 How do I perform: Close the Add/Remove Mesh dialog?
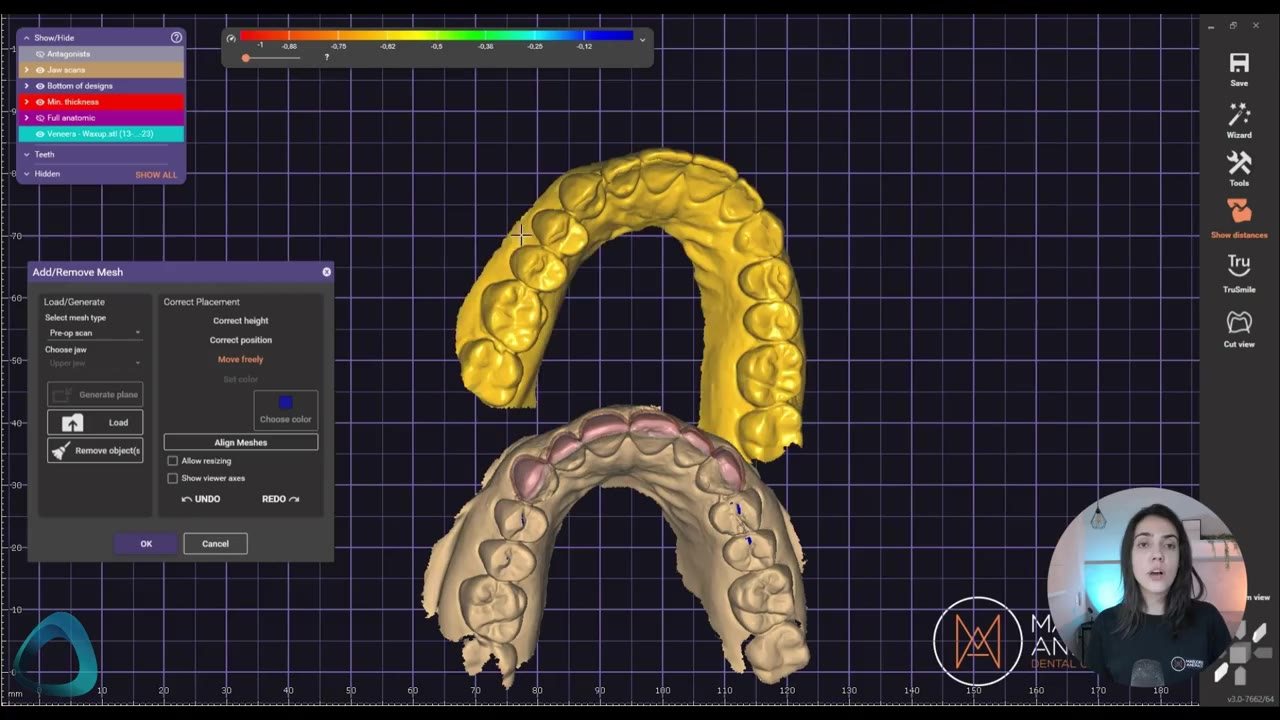[x=326, y=272]
